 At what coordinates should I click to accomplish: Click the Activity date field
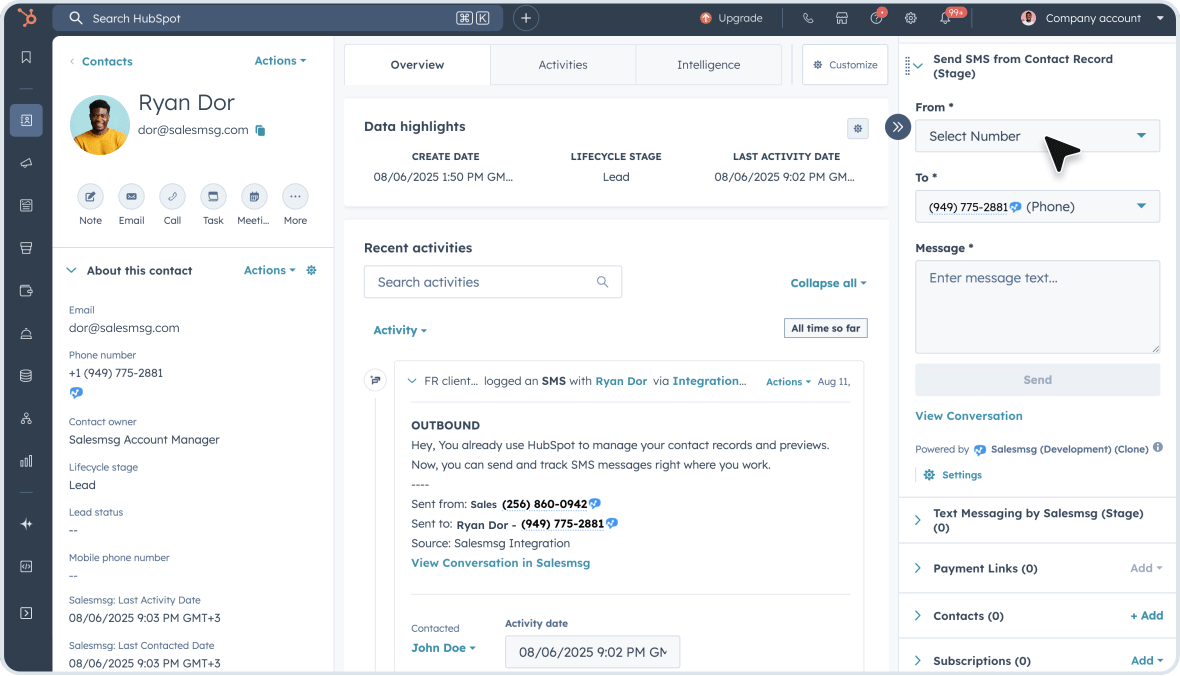[x=592, y=652]
